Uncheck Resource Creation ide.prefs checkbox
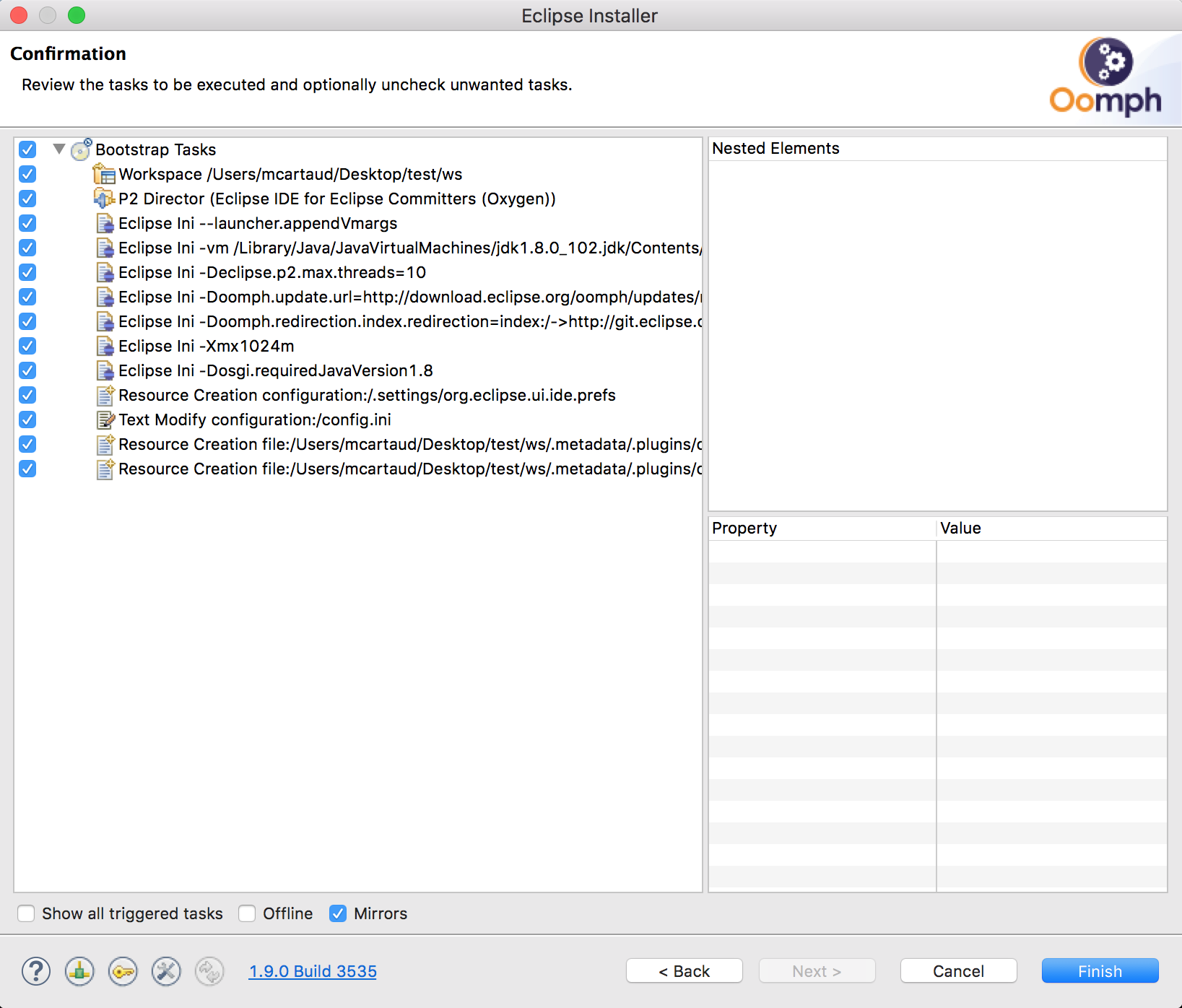 click(x=27, y=395)
